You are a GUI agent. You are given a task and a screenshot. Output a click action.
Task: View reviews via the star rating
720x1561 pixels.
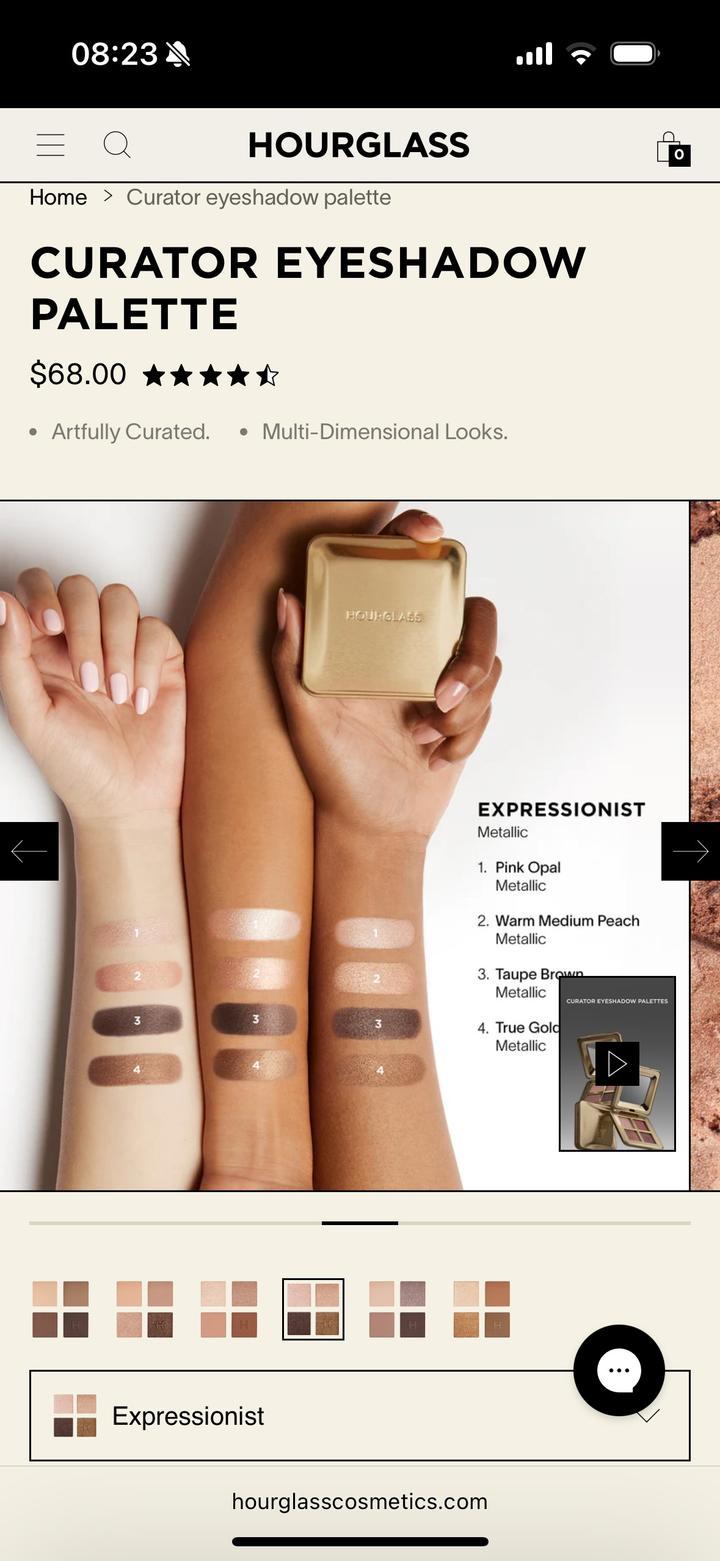(x=211, y=376)
